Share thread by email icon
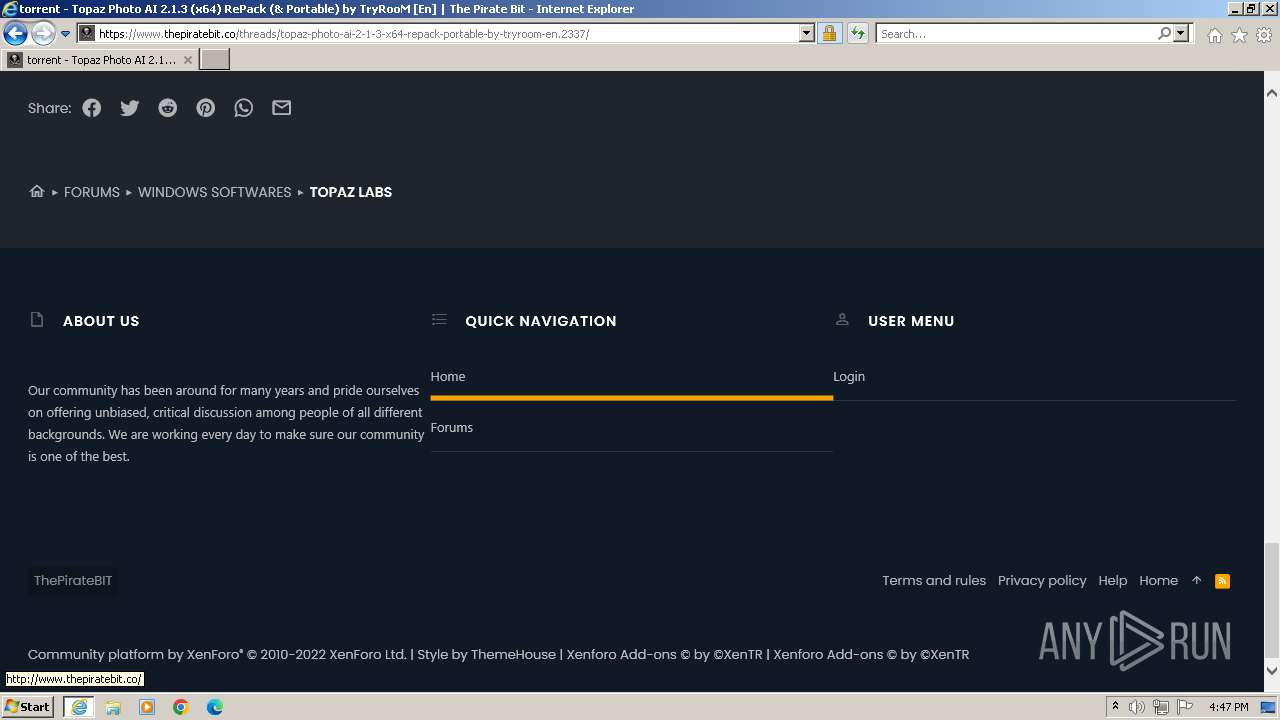The width and height of the screenshot is (1280, 720). pos(282,108)
